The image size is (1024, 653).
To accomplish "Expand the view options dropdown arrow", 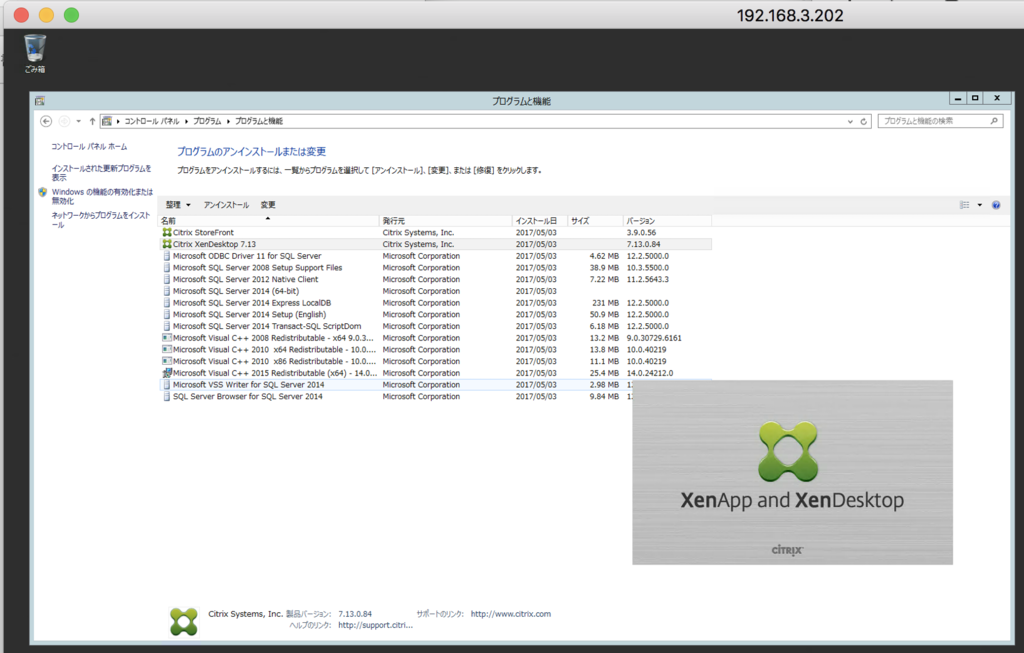I will point(980,205).
